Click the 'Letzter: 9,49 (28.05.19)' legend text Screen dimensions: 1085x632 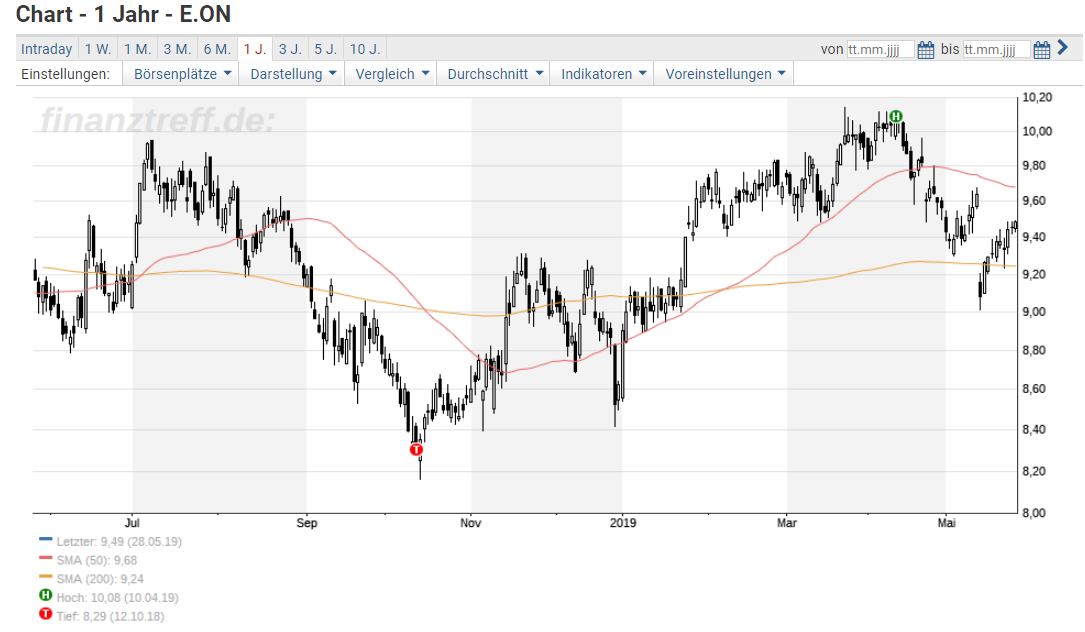tap(119, 541)
